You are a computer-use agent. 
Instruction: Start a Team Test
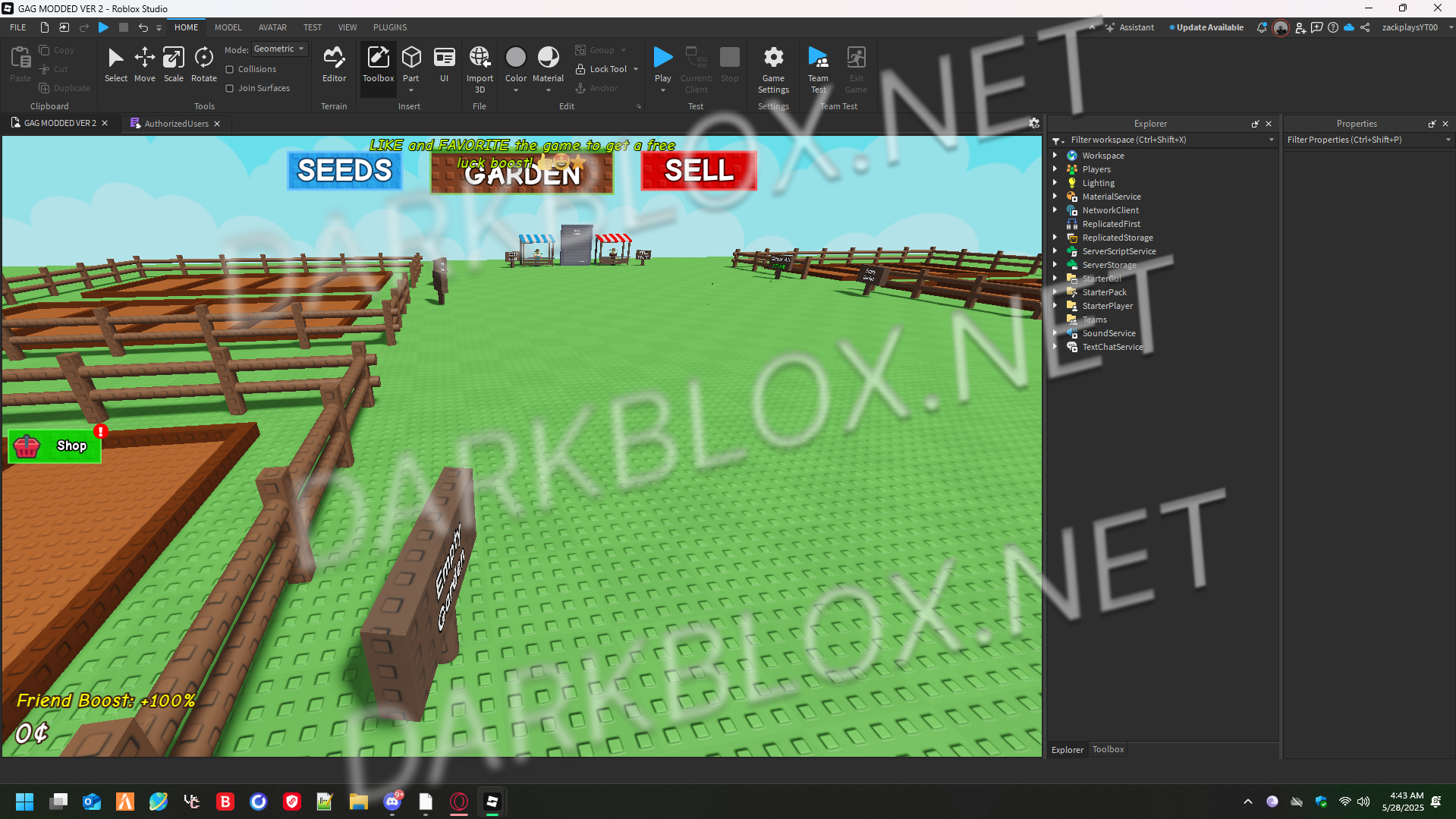[x=818, y=70]
